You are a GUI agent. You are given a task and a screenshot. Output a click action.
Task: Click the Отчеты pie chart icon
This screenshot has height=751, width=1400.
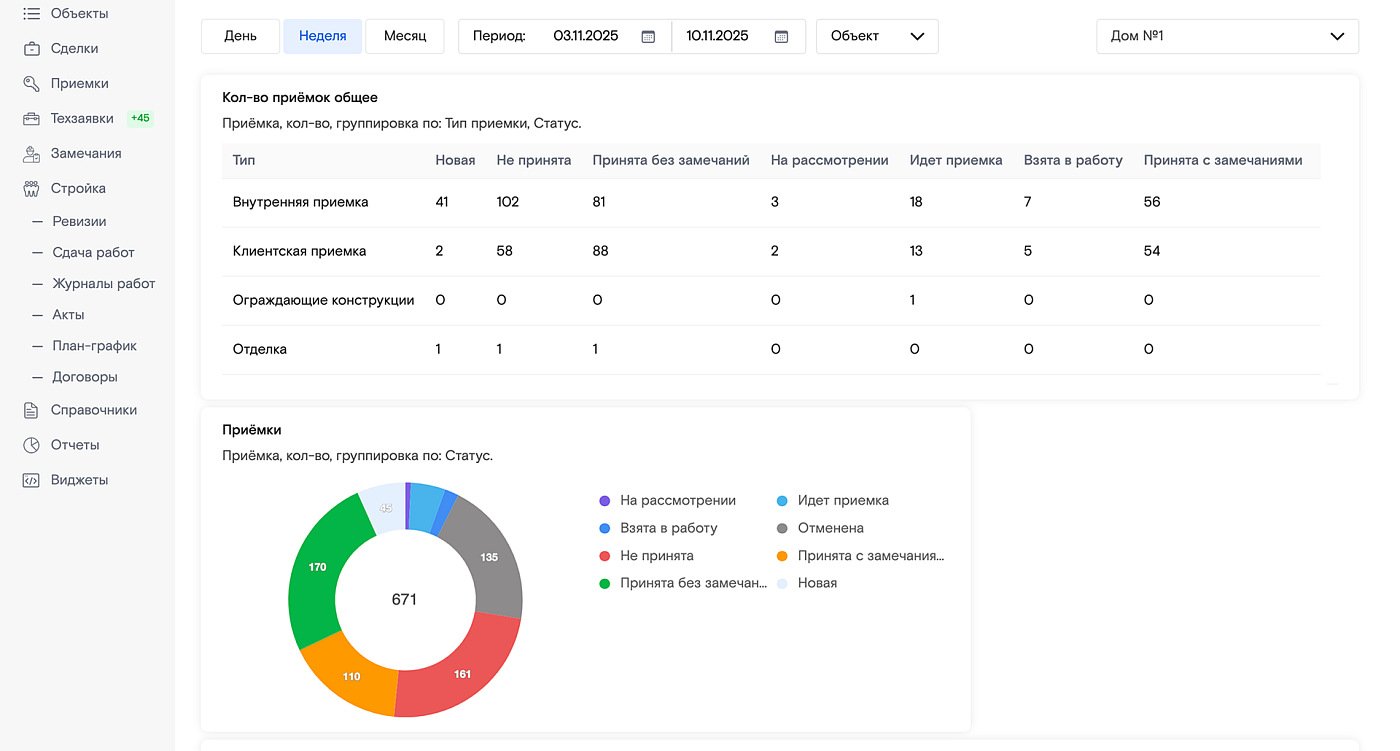31,445
